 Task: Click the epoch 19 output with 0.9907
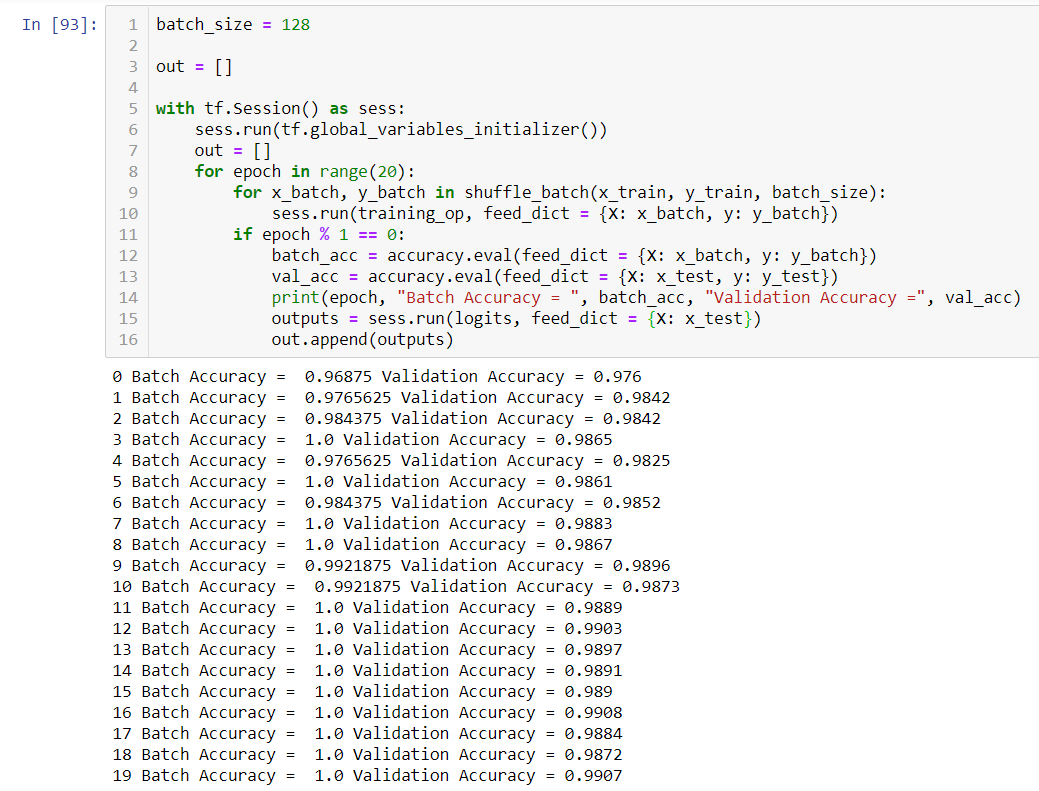(367, 776)
